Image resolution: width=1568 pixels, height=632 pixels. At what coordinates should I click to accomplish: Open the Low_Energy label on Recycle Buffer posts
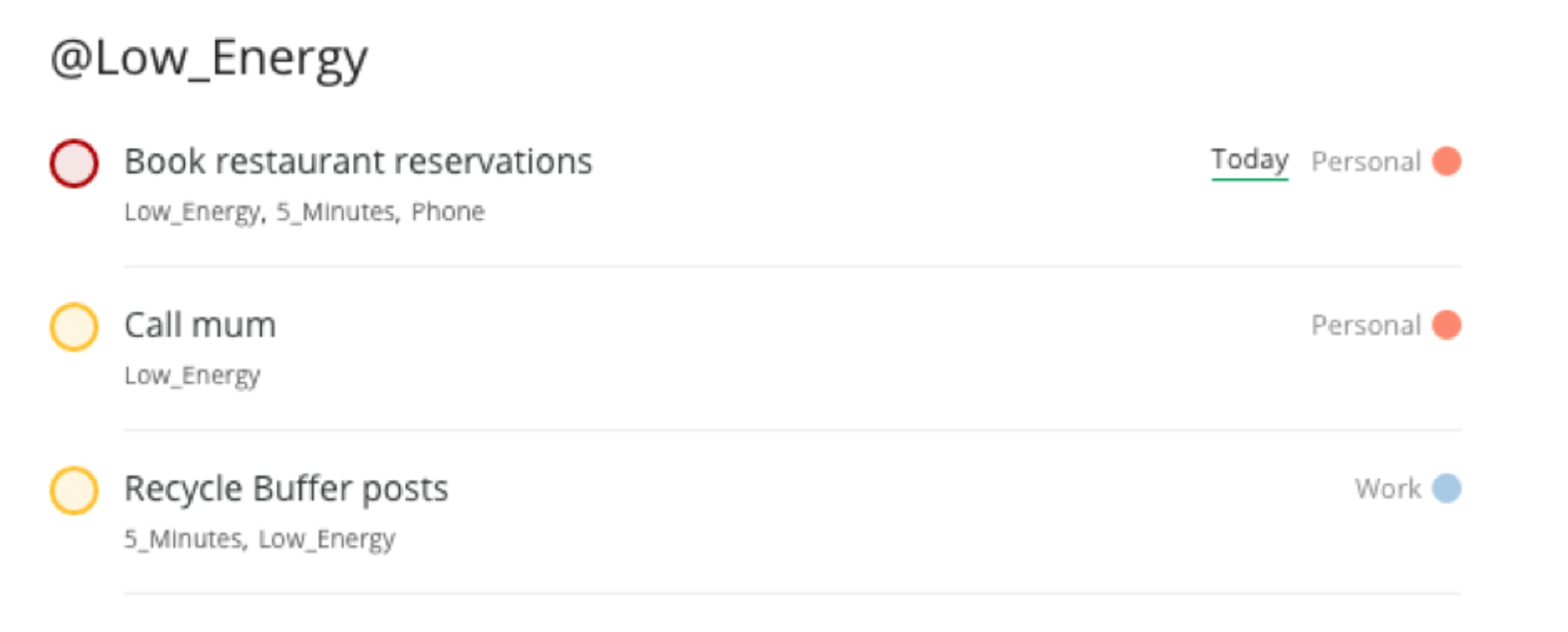(327, 538)
